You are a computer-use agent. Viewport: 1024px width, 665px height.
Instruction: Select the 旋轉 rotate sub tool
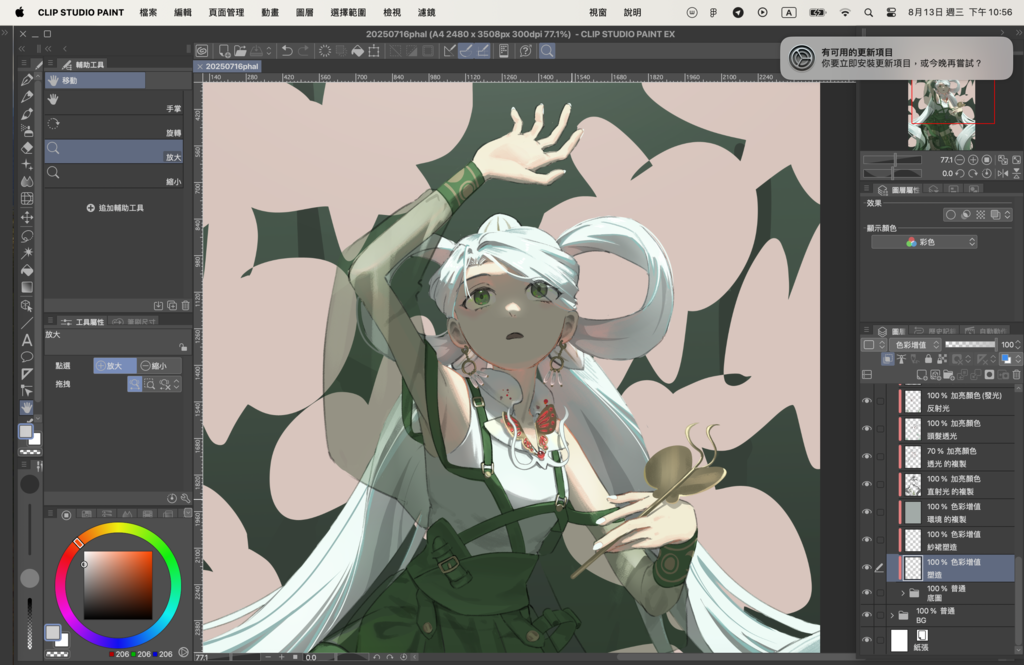coord(114,127)
